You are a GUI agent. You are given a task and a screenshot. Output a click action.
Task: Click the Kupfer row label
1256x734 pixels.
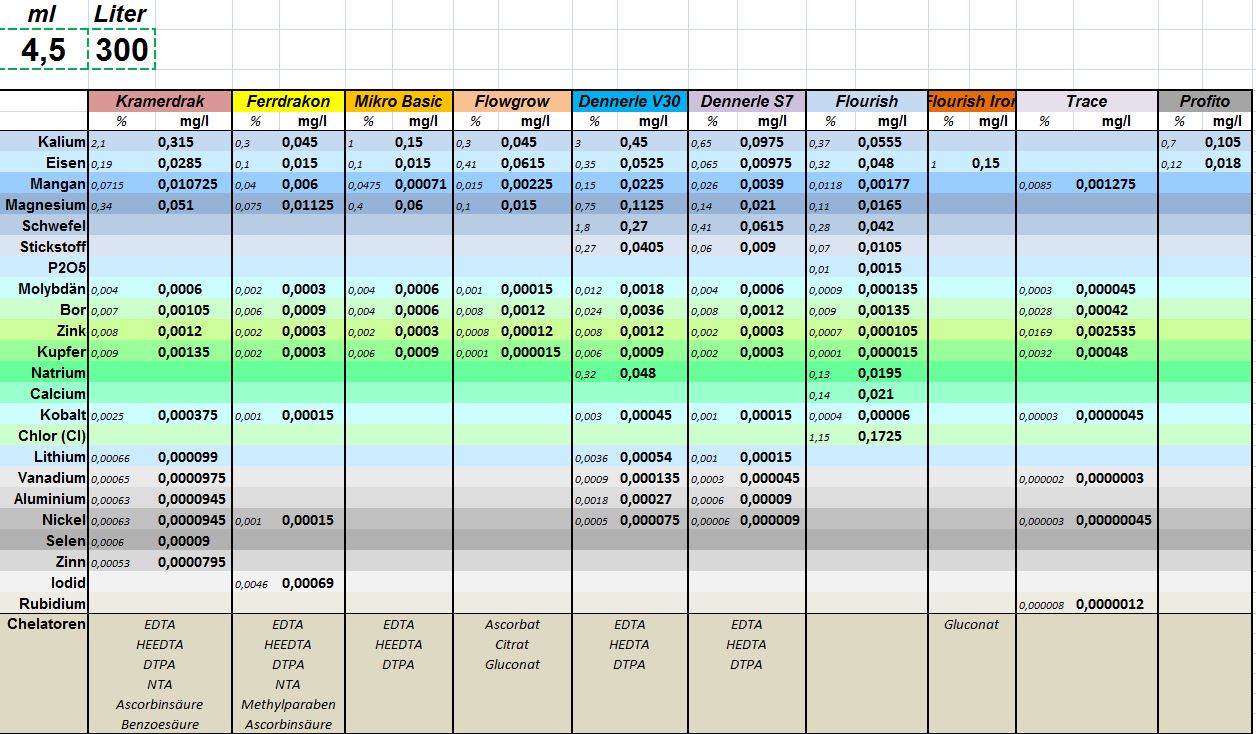[62, 352]
